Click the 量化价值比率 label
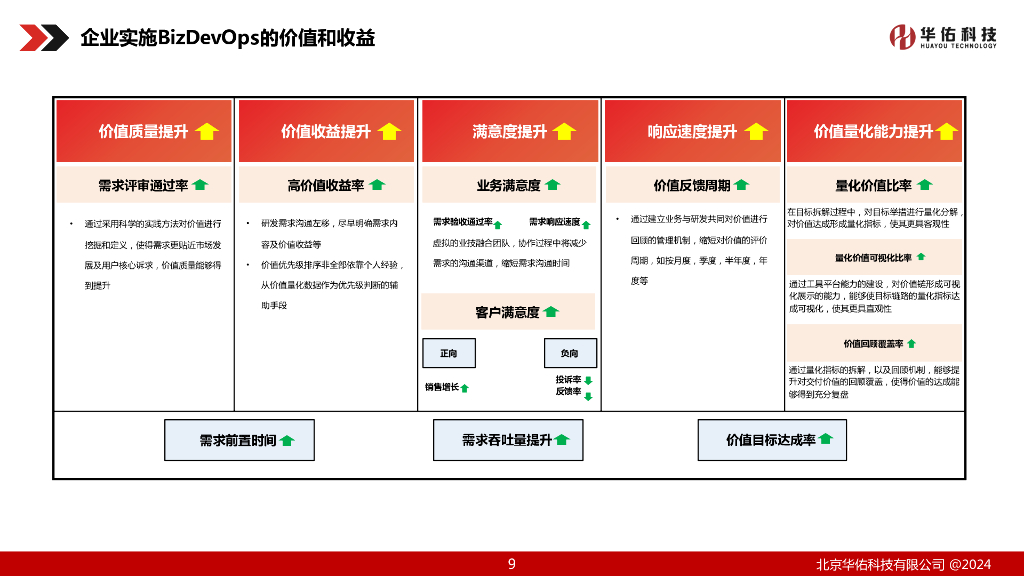This screenshot has width=1024, height=576. point(874,185)
